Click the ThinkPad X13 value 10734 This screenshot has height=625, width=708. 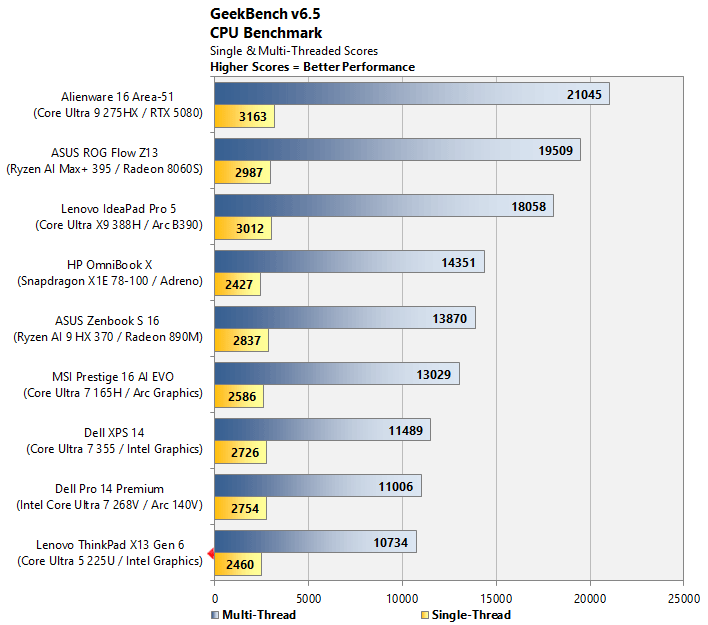pyautogui.click(x=391, y=542)
